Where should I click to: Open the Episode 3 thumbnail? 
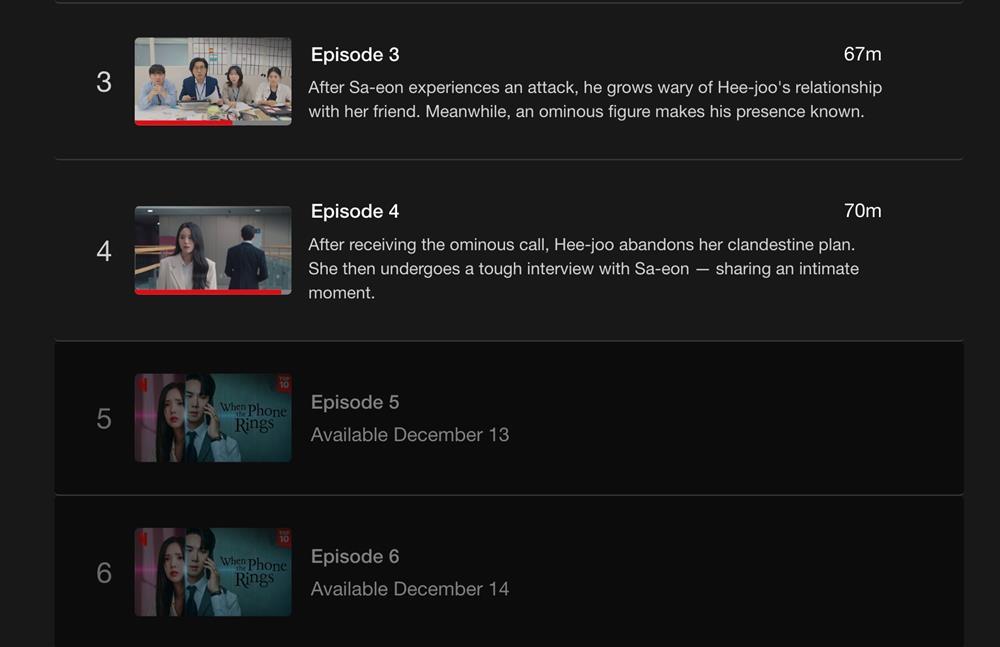click(x=213, y=81)
